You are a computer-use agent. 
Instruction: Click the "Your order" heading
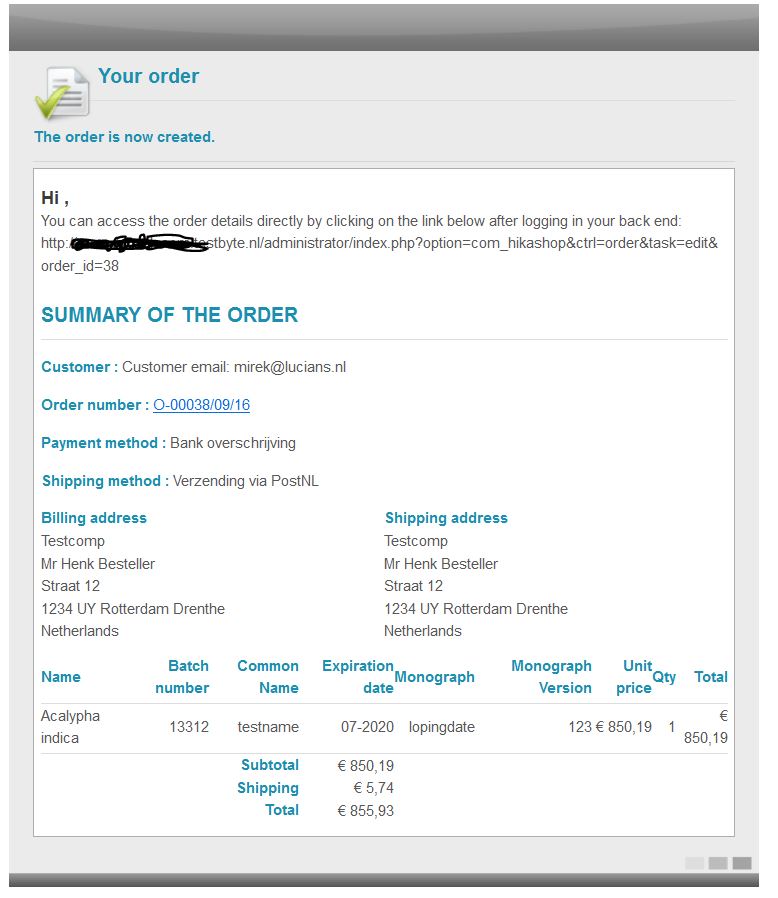(x=148, y=76)
